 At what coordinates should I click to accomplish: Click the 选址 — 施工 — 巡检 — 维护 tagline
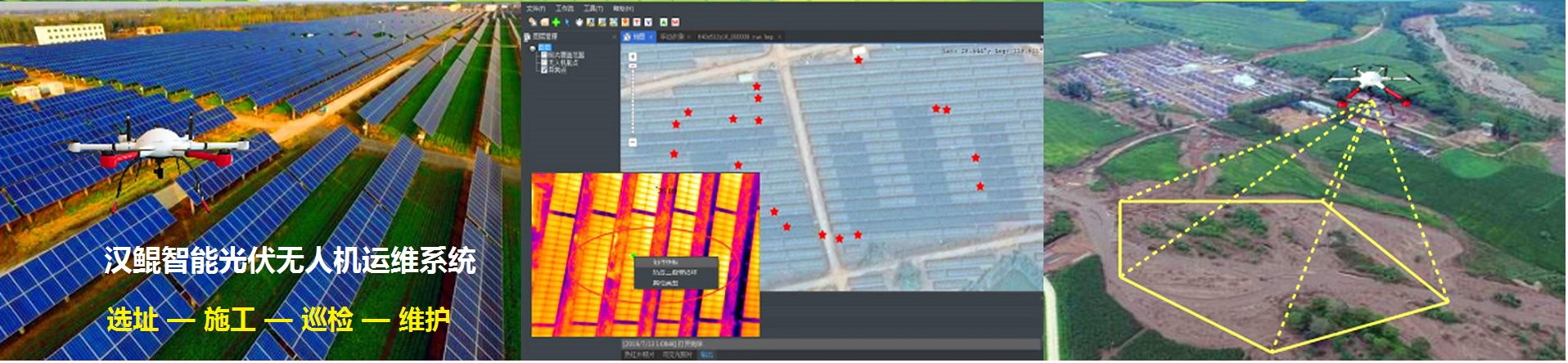coord(278,319)
